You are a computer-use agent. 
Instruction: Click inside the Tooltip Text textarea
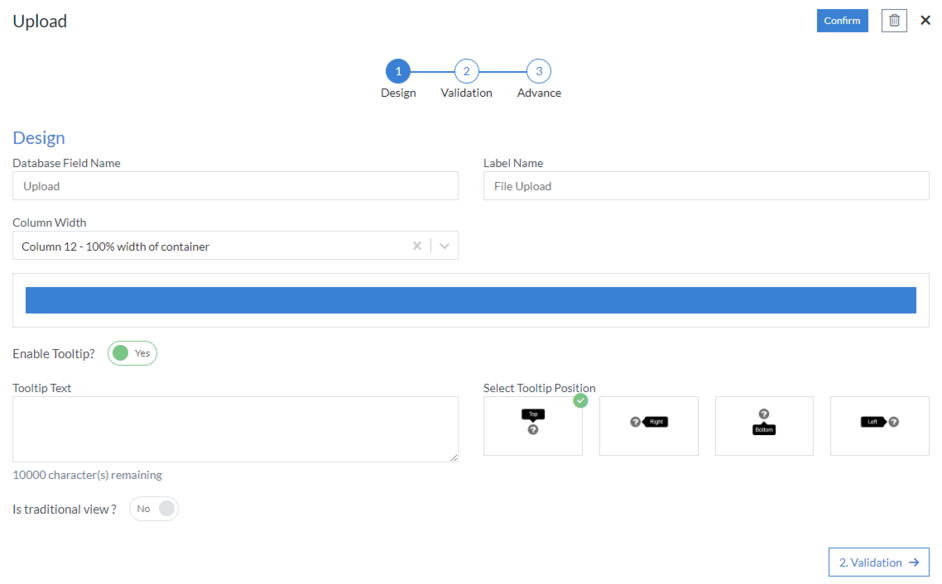235,428
